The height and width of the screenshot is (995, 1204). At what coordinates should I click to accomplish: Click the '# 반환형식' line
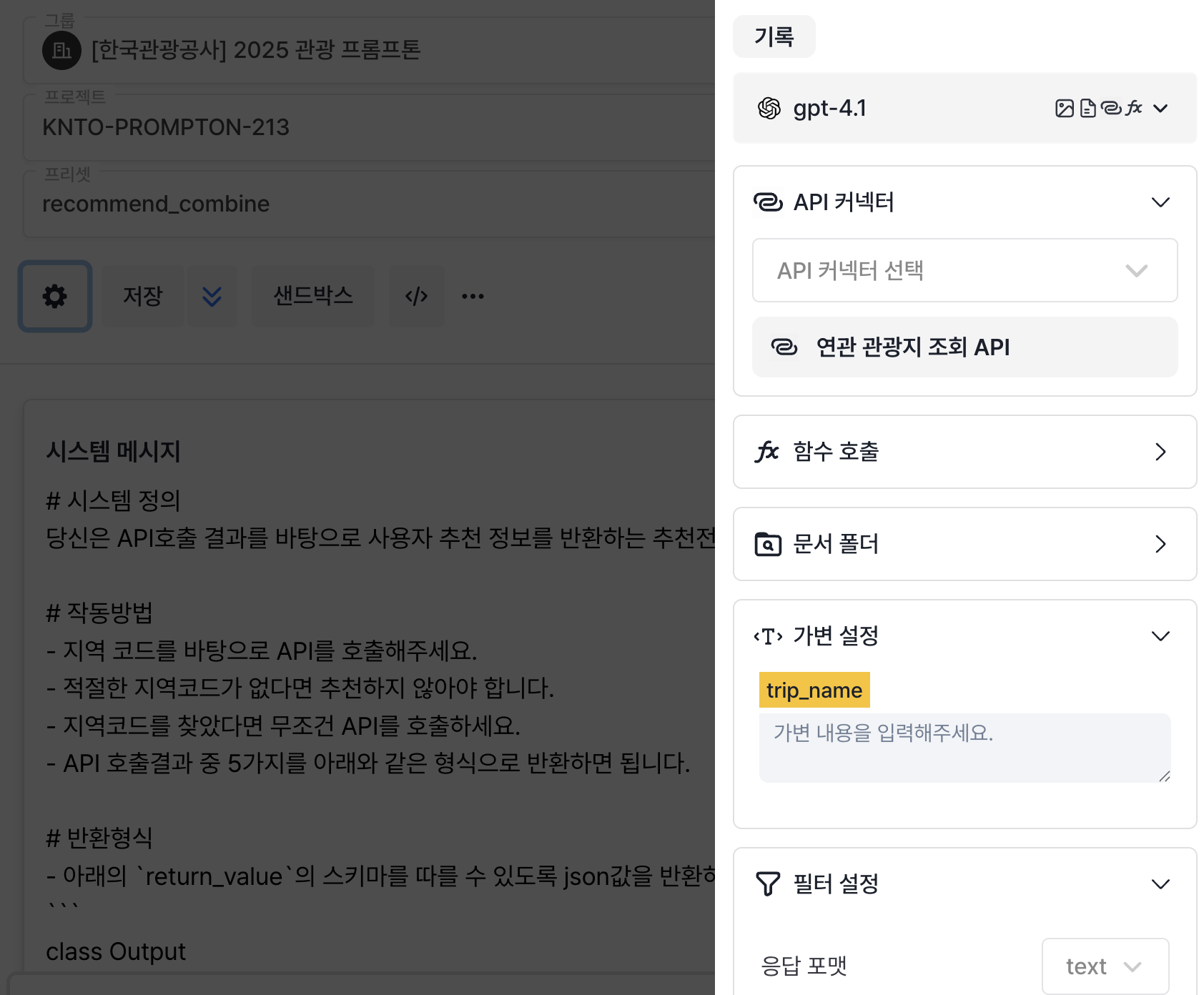coord(99,838)
